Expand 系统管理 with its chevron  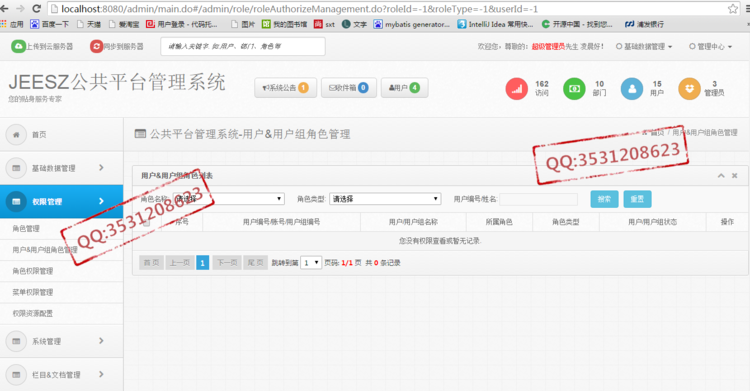tap(101, 341)
